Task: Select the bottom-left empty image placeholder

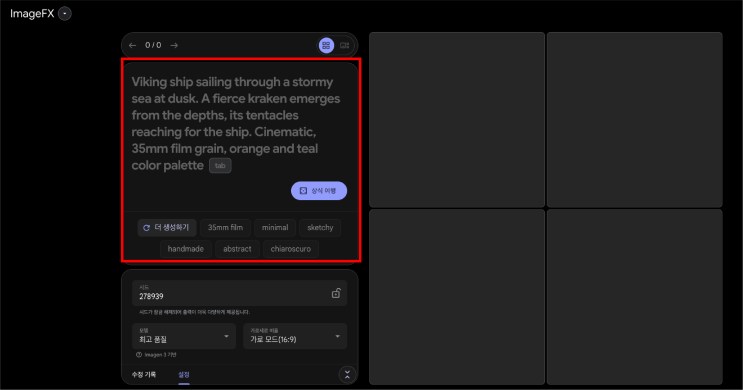Action: [x=457, y=297]
